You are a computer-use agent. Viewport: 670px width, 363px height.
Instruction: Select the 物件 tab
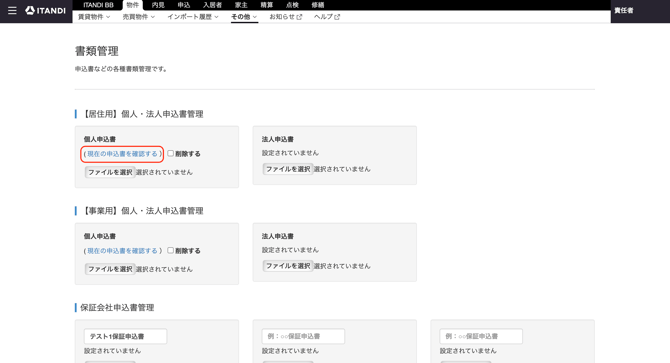[133, 5]
